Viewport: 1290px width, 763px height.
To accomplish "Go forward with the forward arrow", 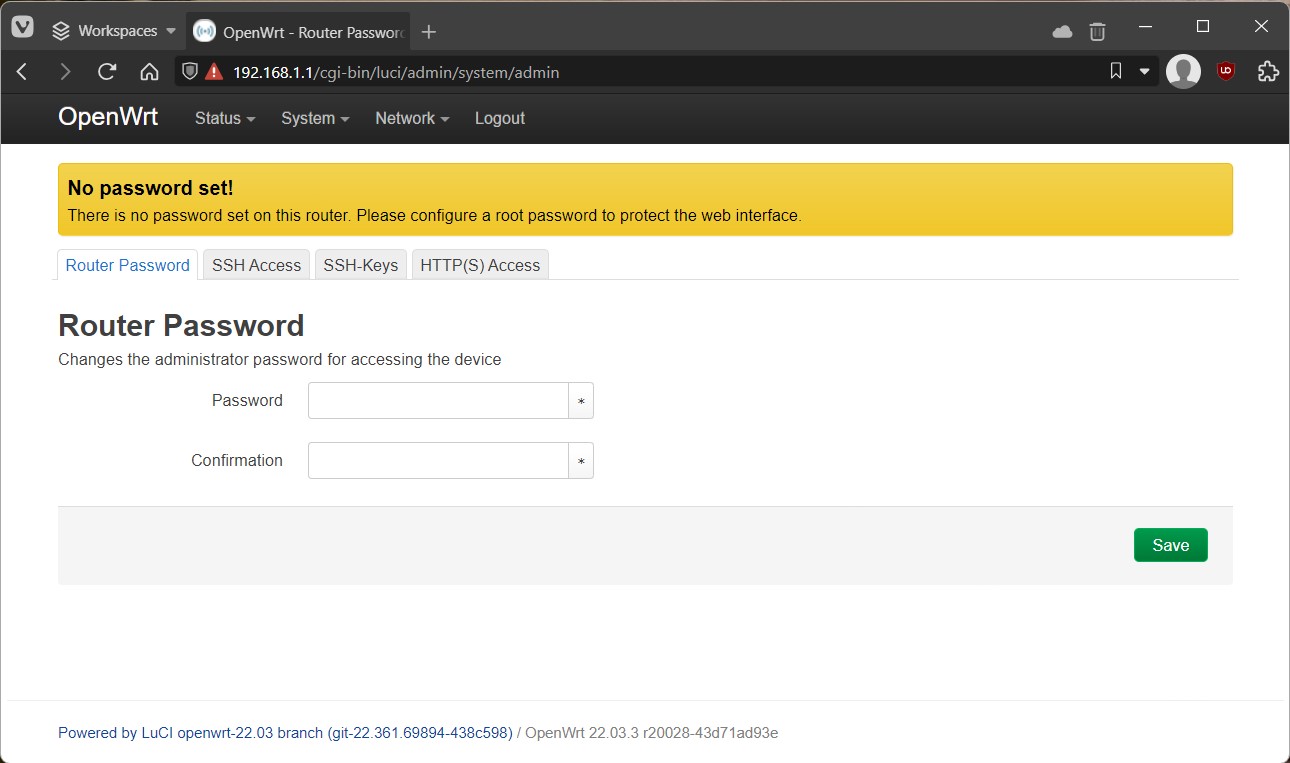I will (x=65, y=71).
